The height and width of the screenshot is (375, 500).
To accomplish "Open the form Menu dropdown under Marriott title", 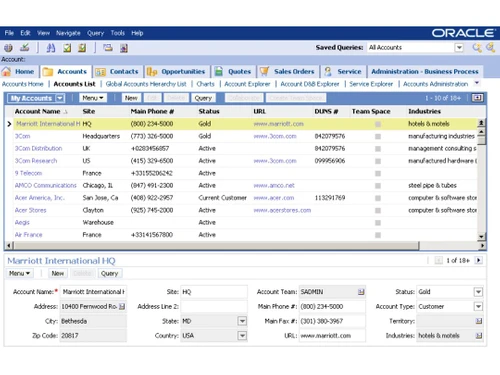I will [x=19, y=273].
